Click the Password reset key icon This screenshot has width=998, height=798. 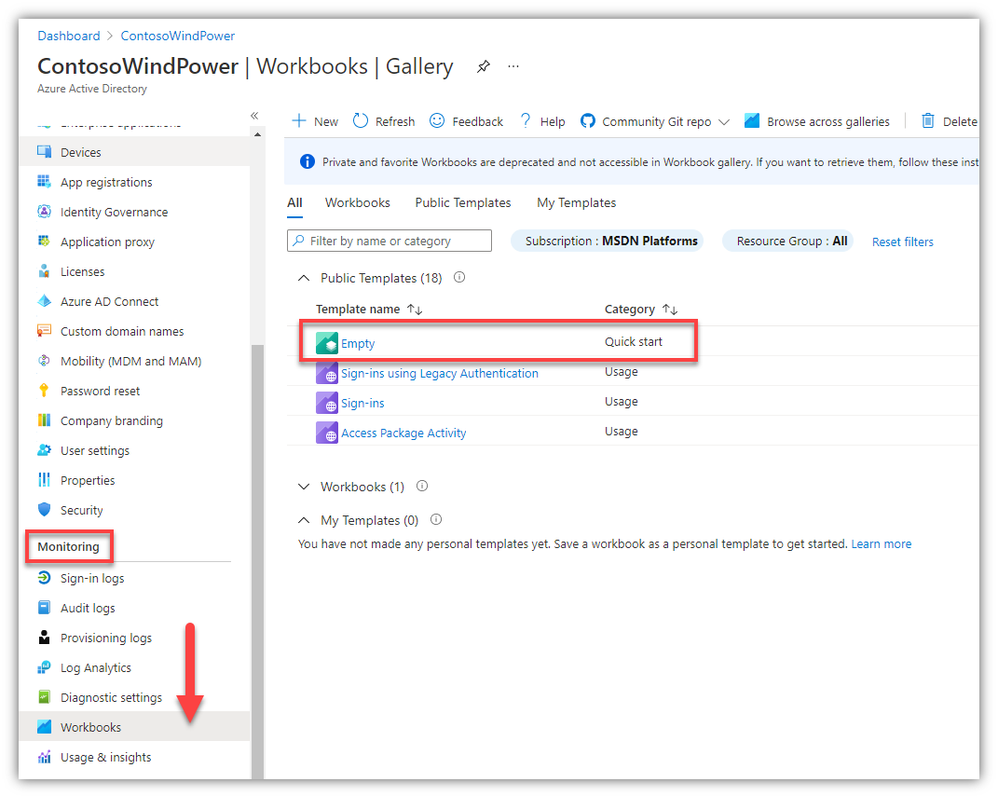(x=44, y=390)
